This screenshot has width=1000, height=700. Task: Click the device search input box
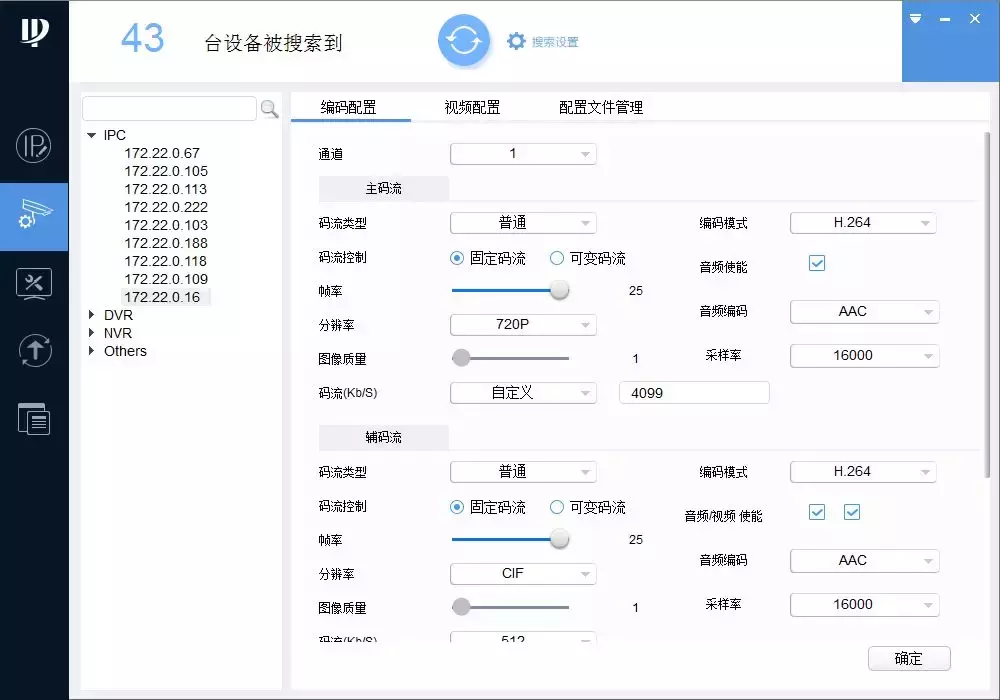[170, 108]
